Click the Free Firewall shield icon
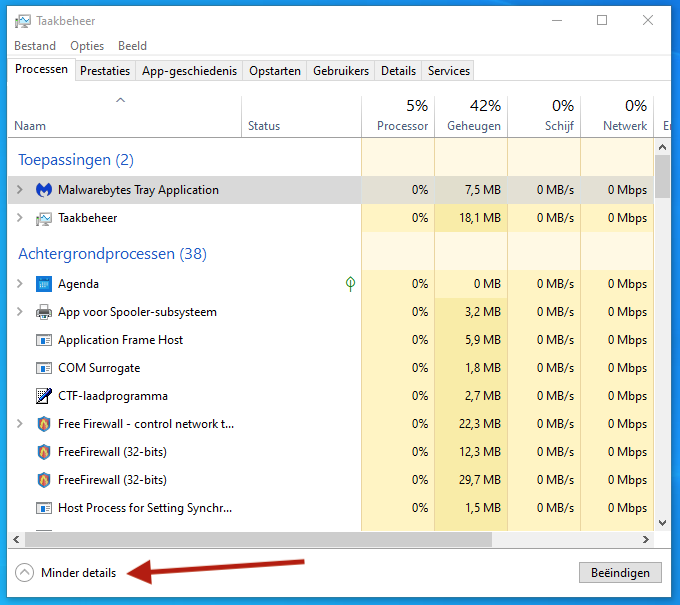This screenshot has height=605, width=680. pos(44,424)
